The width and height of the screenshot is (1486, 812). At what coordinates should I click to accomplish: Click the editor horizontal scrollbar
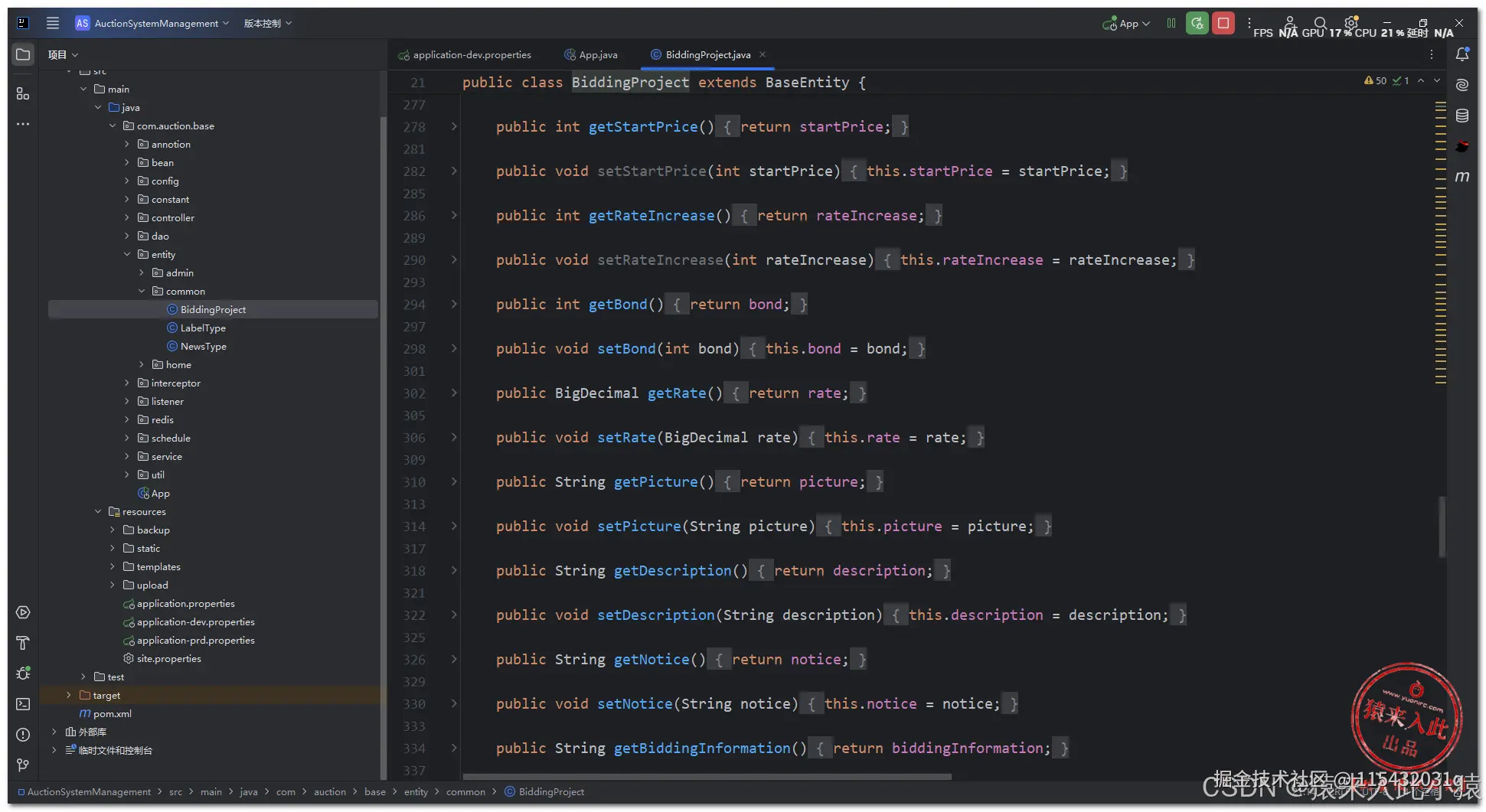pyautogui.click(x=707, y=777)
